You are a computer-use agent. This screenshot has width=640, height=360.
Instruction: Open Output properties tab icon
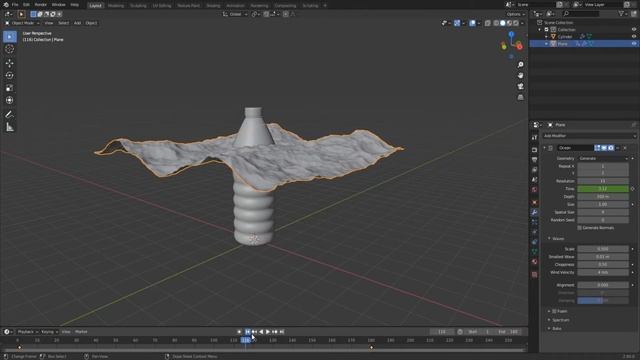click(x=534, y=160)
